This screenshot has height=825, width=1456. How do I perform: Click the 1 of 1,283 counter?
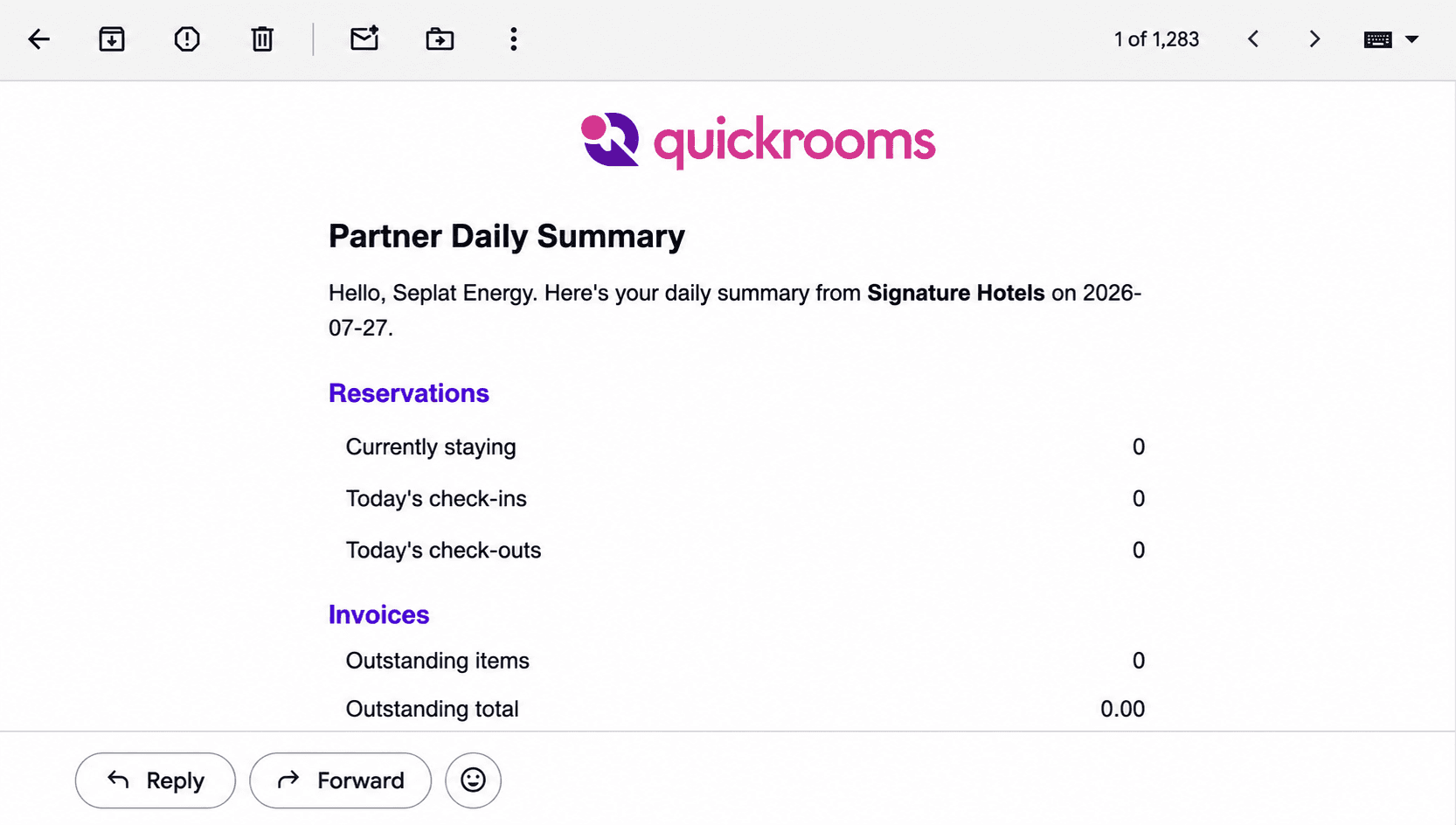coord(1156,39)
